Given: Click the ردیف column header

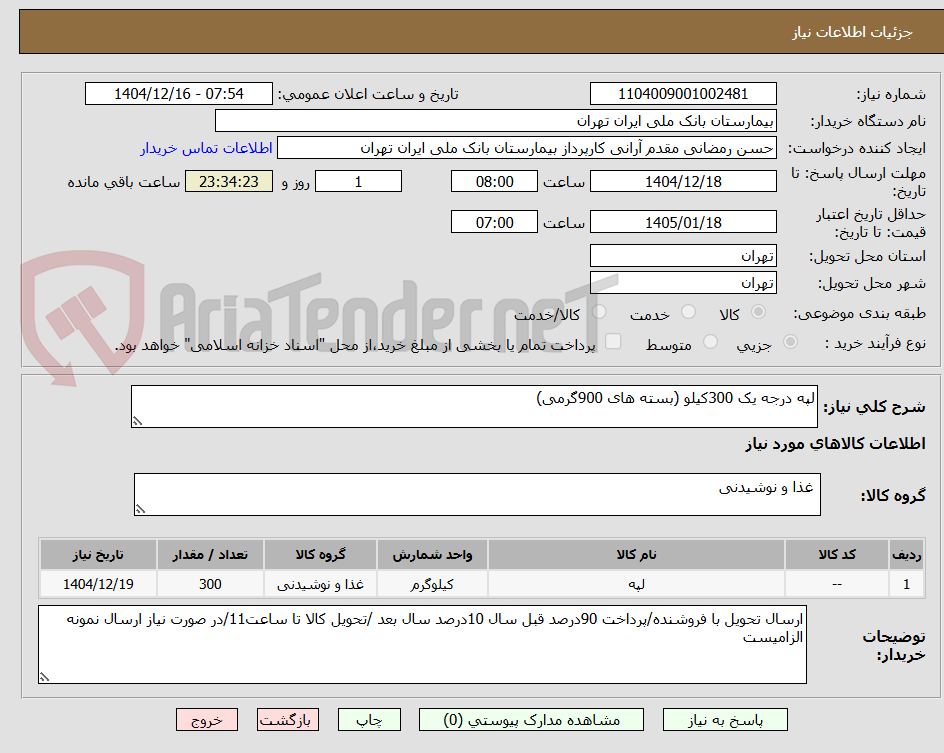Looking at the screenshot, I should (907, 554).
